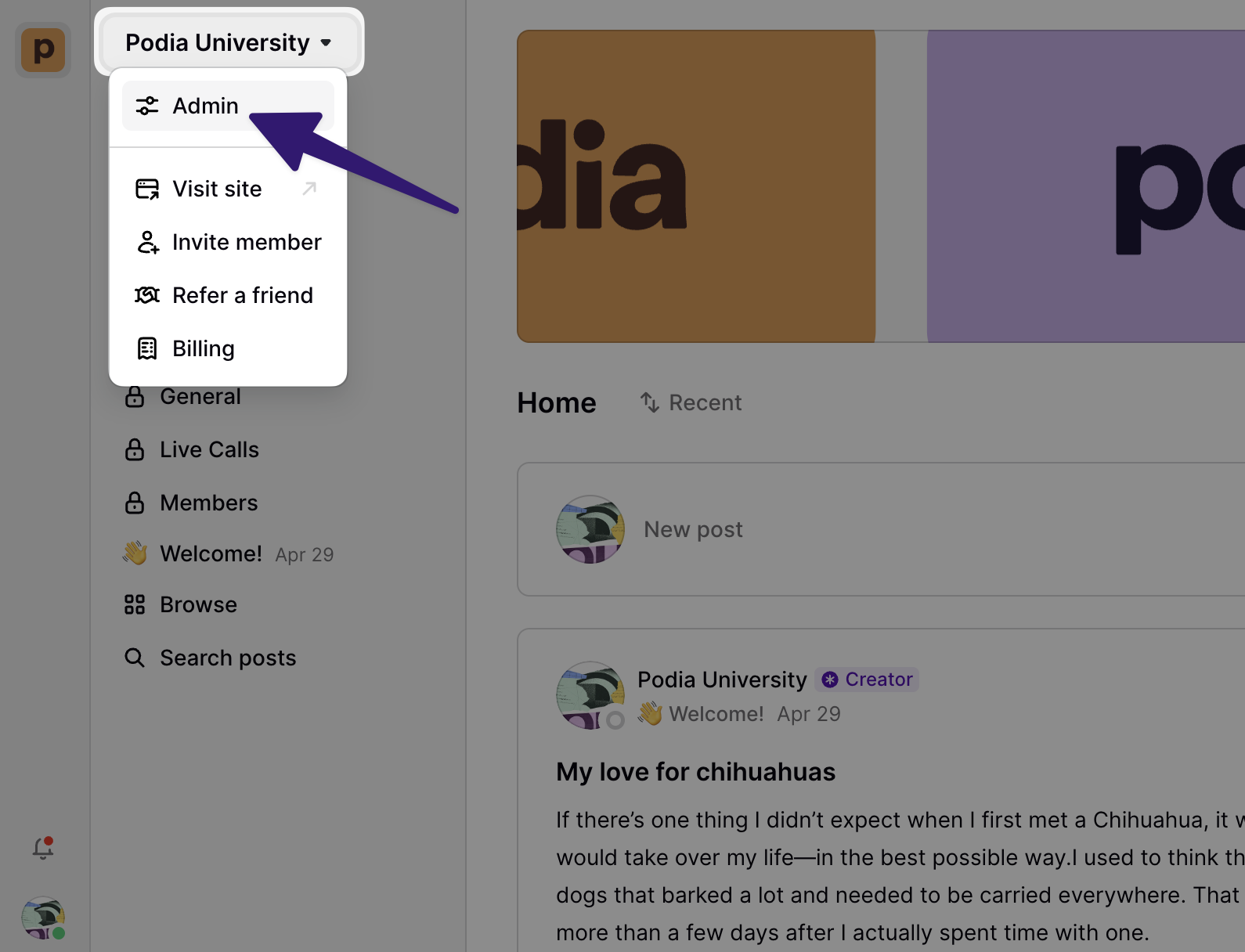Click the Welcome! channel tag on post

point(701,714)
